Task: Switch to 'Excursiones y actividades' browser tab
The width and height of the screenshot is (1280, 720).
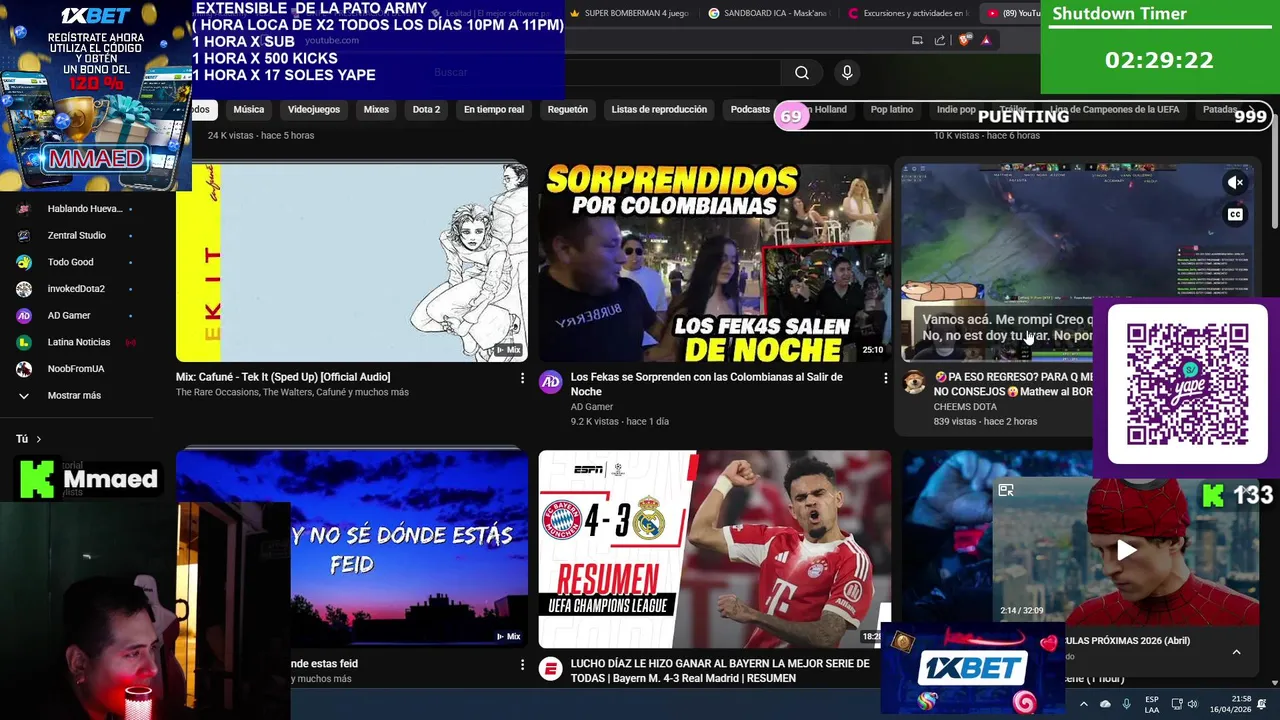Action: [908, 13]
